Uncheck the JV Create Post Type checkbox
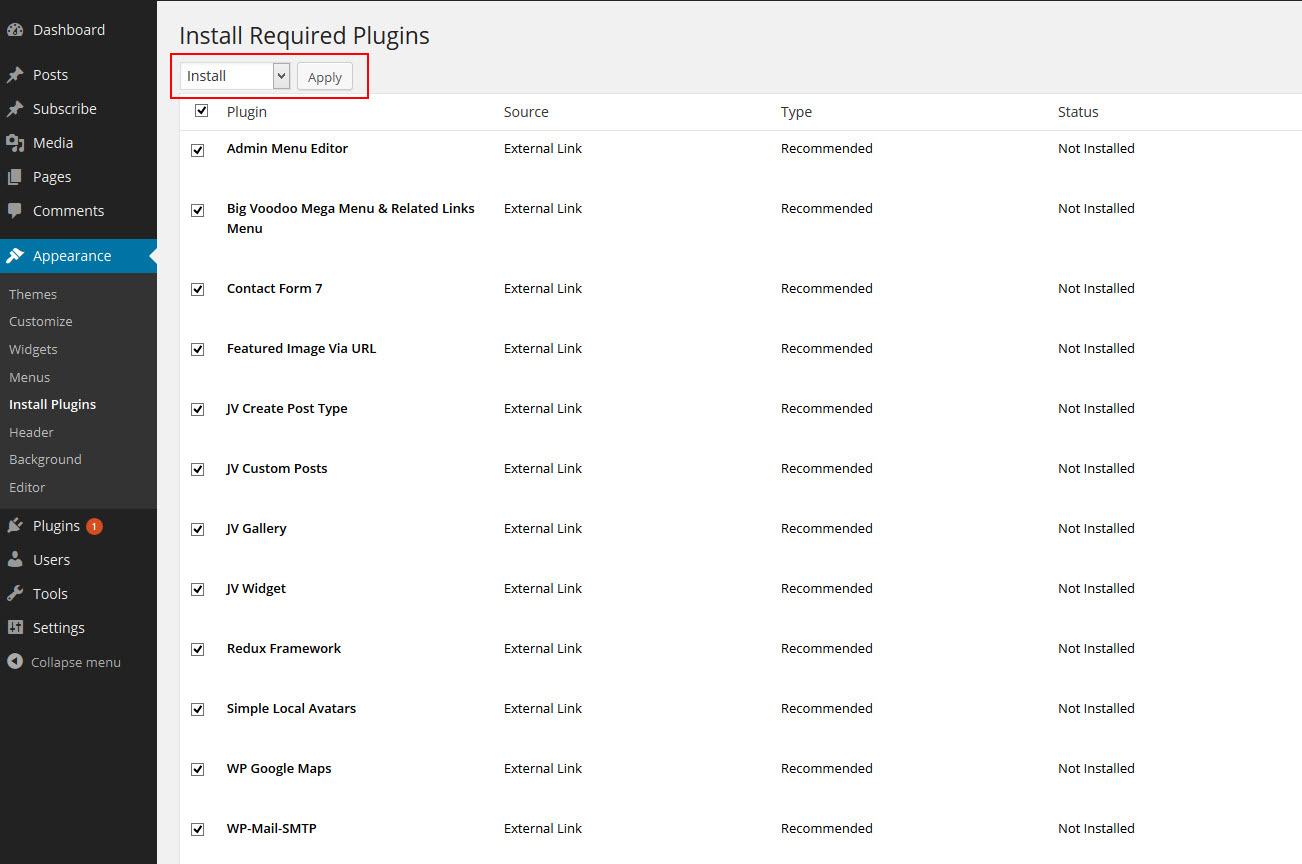 (197, 410)
